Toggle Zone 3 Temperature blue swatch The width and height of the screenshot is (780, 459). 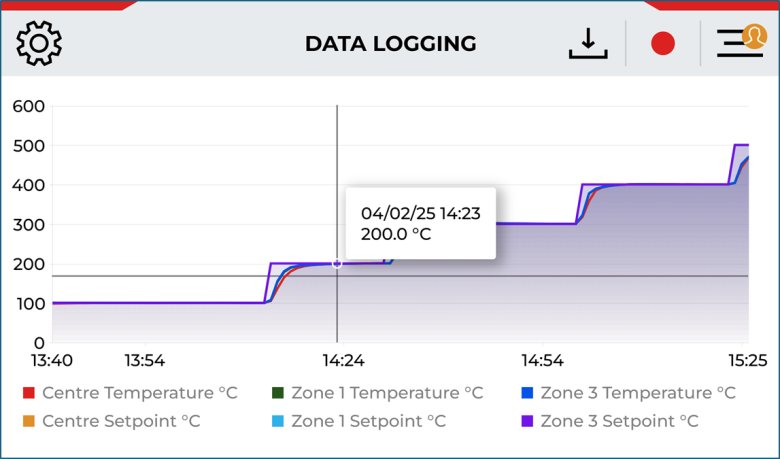[527, 393]
